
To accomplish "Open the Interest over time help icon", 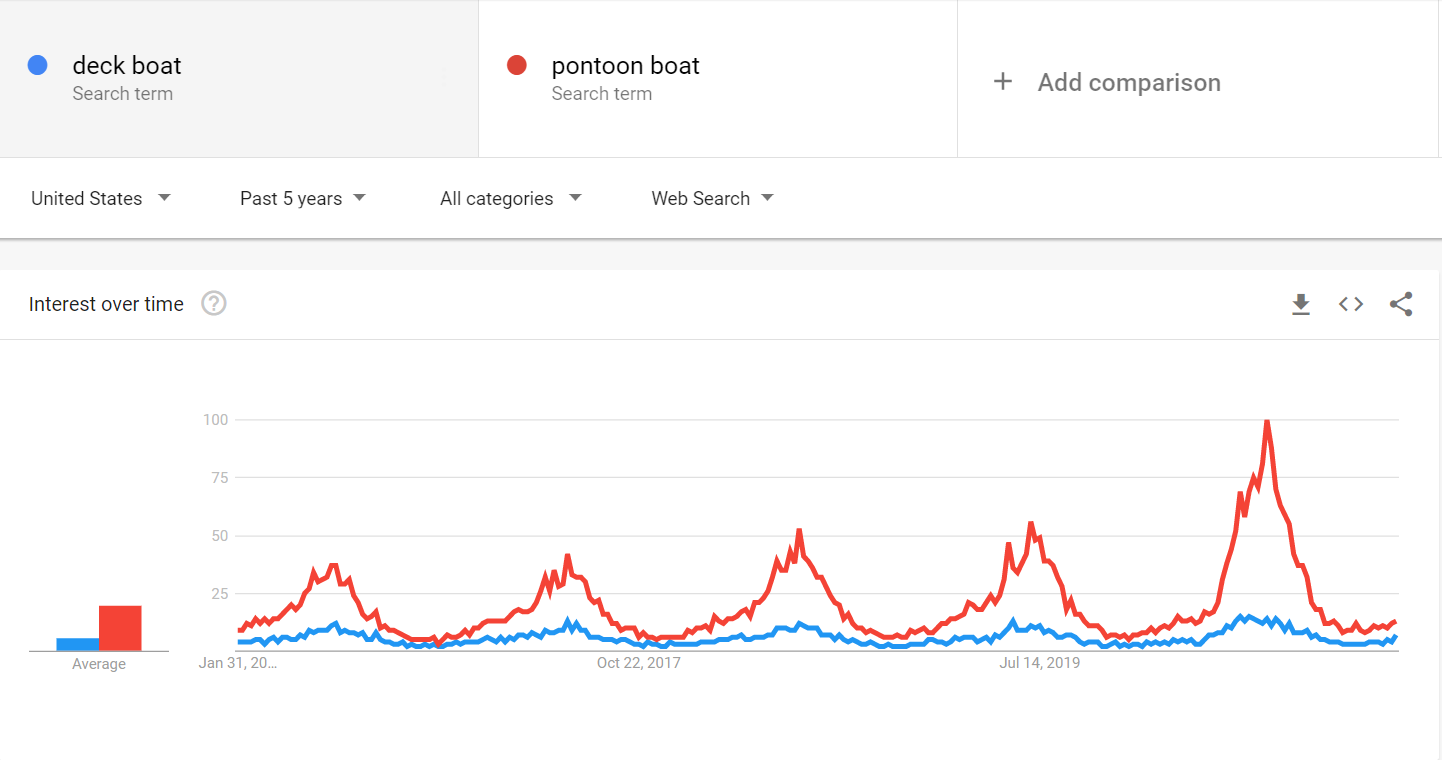I will point(214,303).
